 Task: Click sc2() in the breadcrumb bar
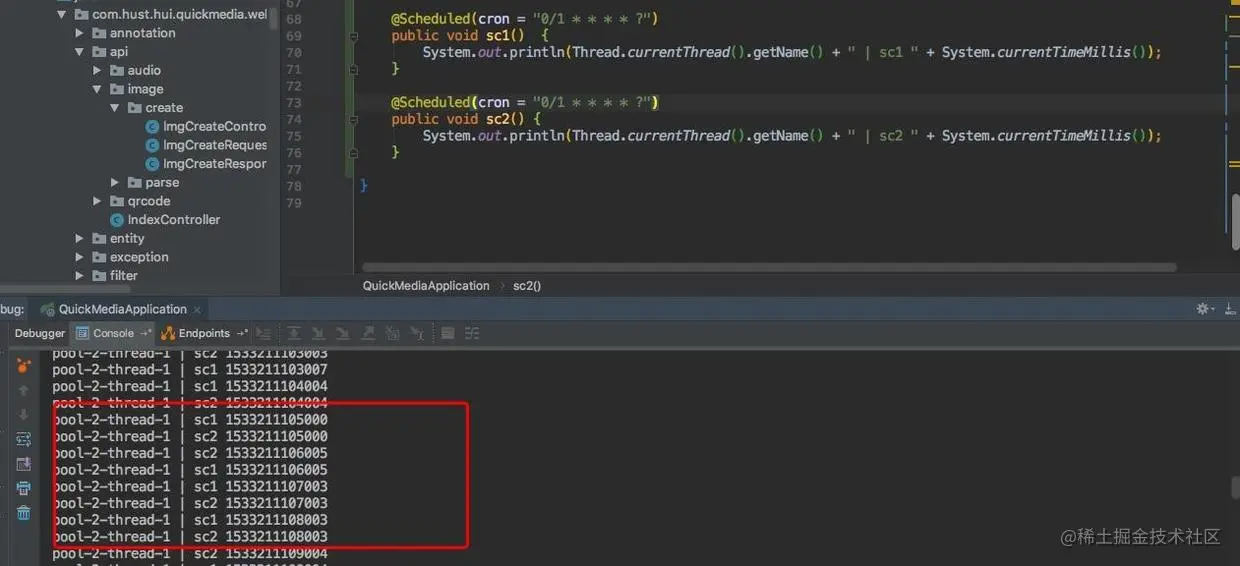(x=527, y=286)
